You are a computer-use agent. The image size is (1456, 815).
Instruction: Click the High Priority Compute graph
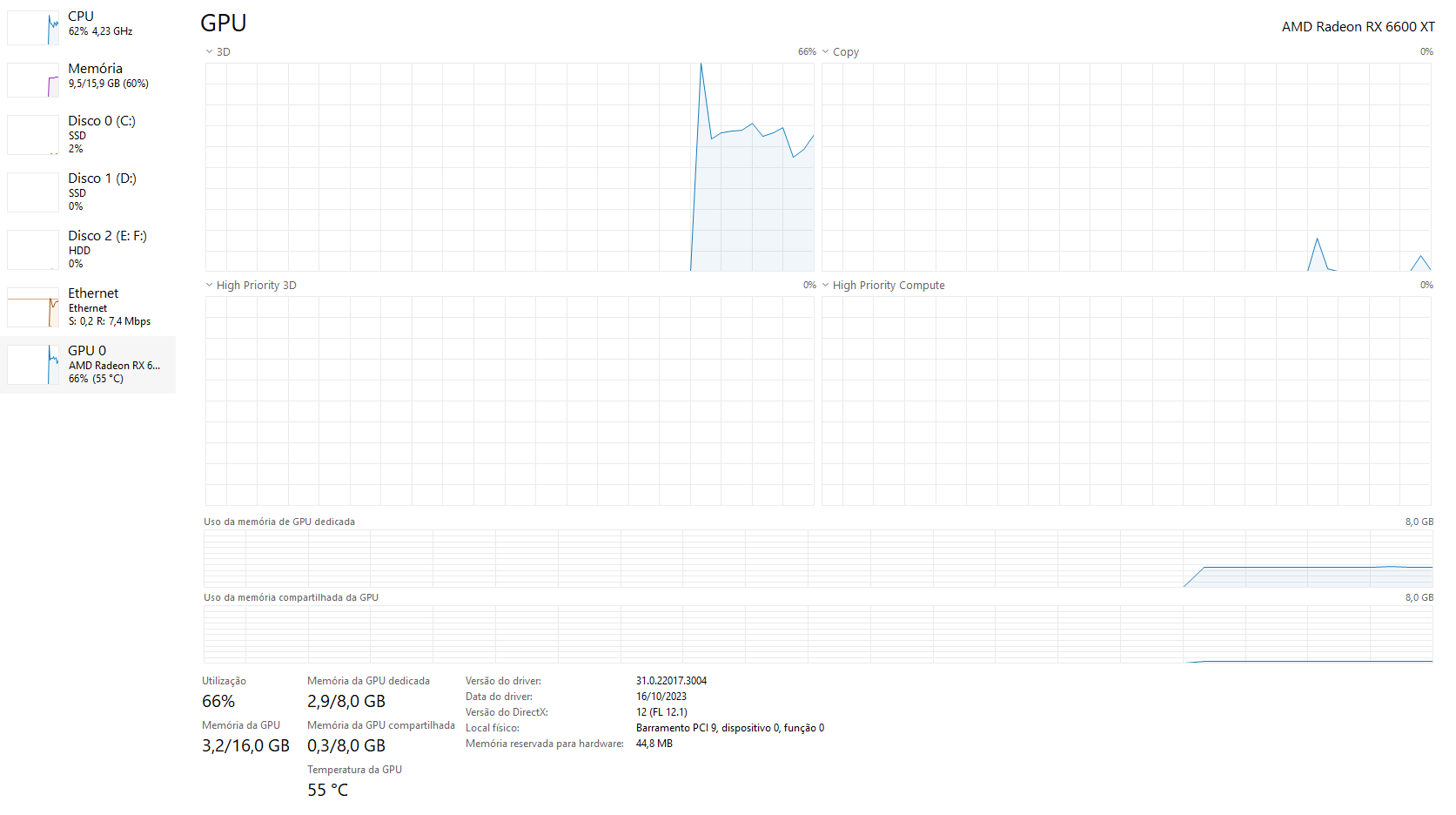(x=1126, y=401)
